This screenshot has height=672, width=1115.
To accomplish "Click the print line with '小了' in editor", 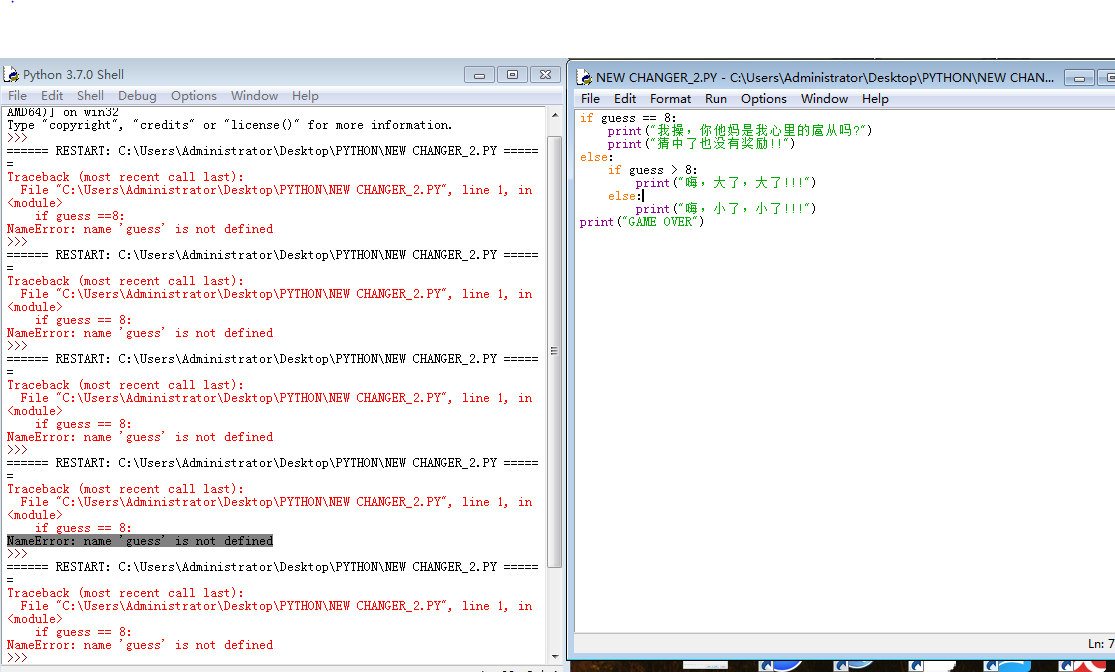I will [x=725, y=209].
